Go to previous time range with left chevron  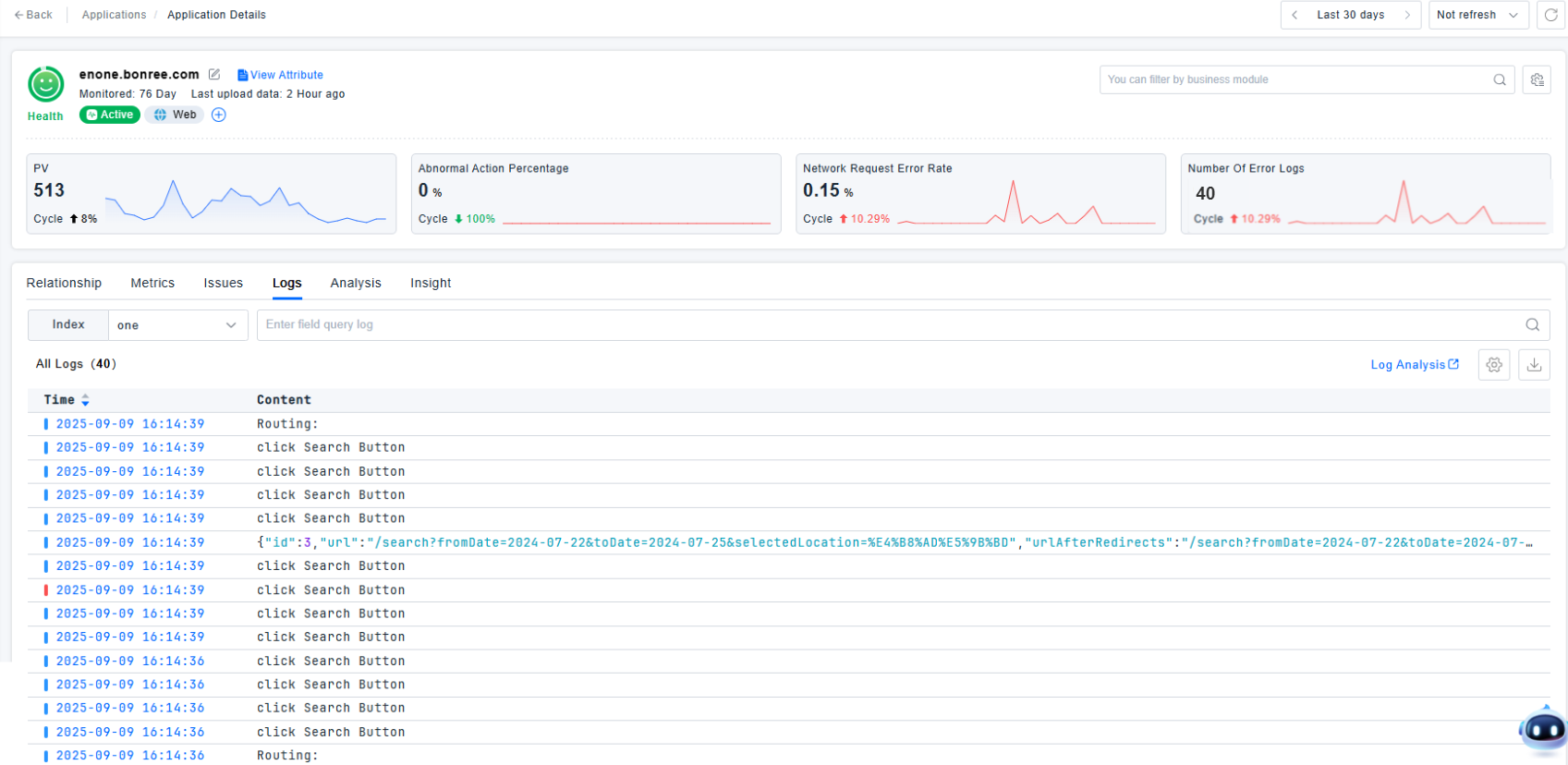coord(1295,15)
